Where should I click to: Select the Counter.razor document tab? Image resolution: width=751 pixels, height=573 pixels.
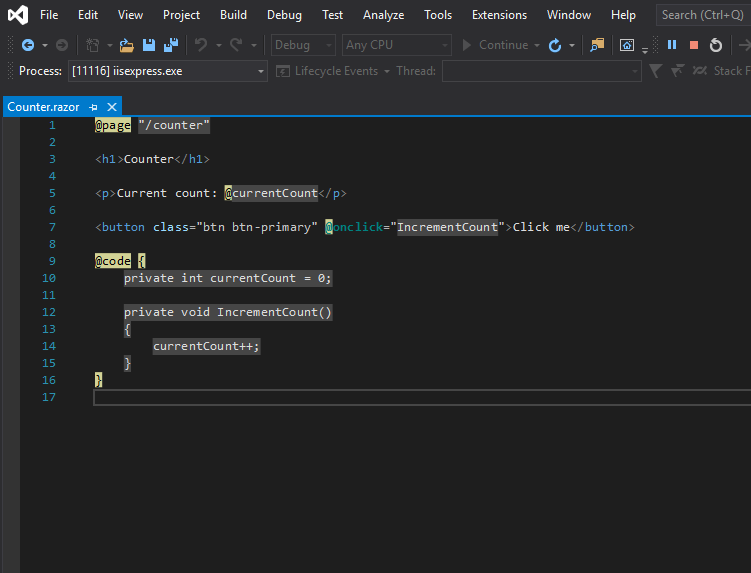(x=43, y=107)
